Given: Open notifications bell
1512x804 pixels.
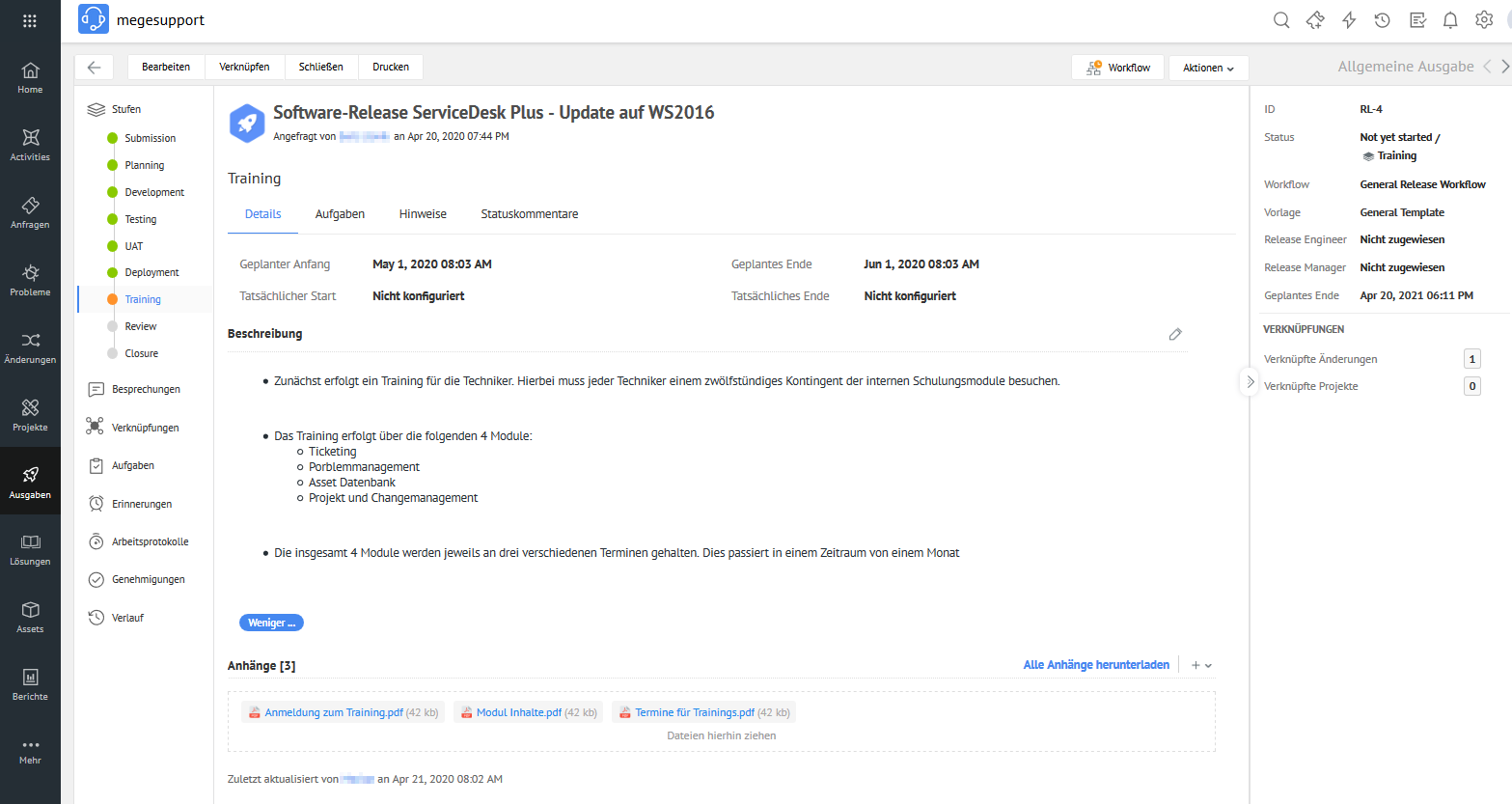Looking at the screenshot, I should (1450, 20).
